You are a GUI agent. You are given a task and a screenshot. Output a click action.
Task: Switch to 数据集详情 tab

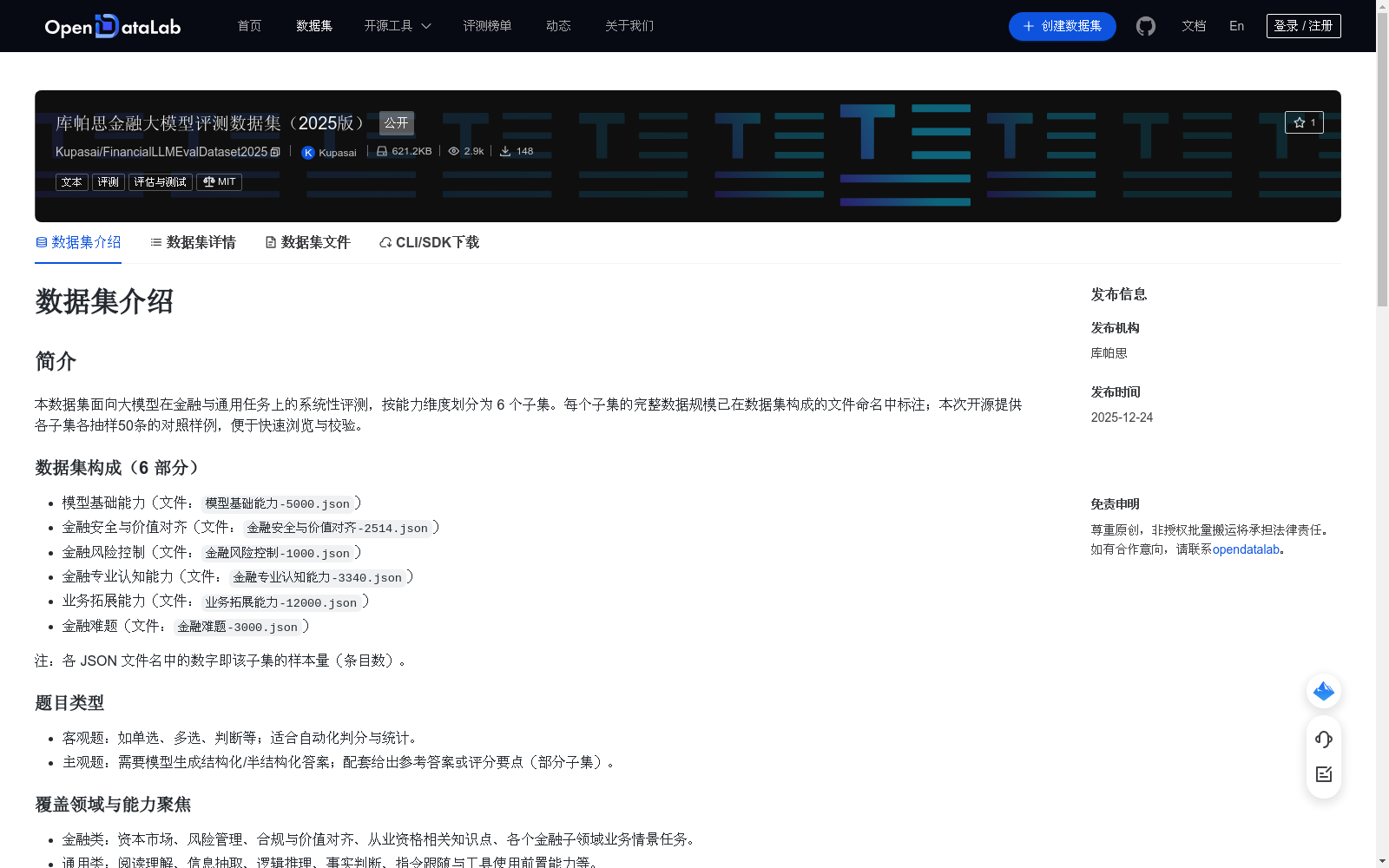193,243
